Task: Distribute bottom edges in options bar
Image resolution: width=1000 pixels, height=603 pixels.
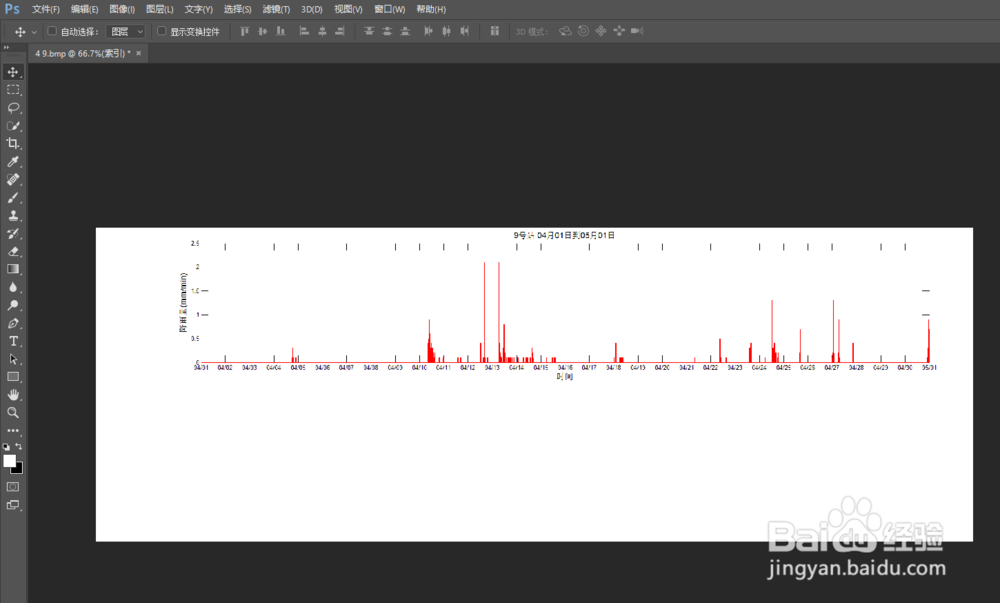Action: click(x=404, y=31)
